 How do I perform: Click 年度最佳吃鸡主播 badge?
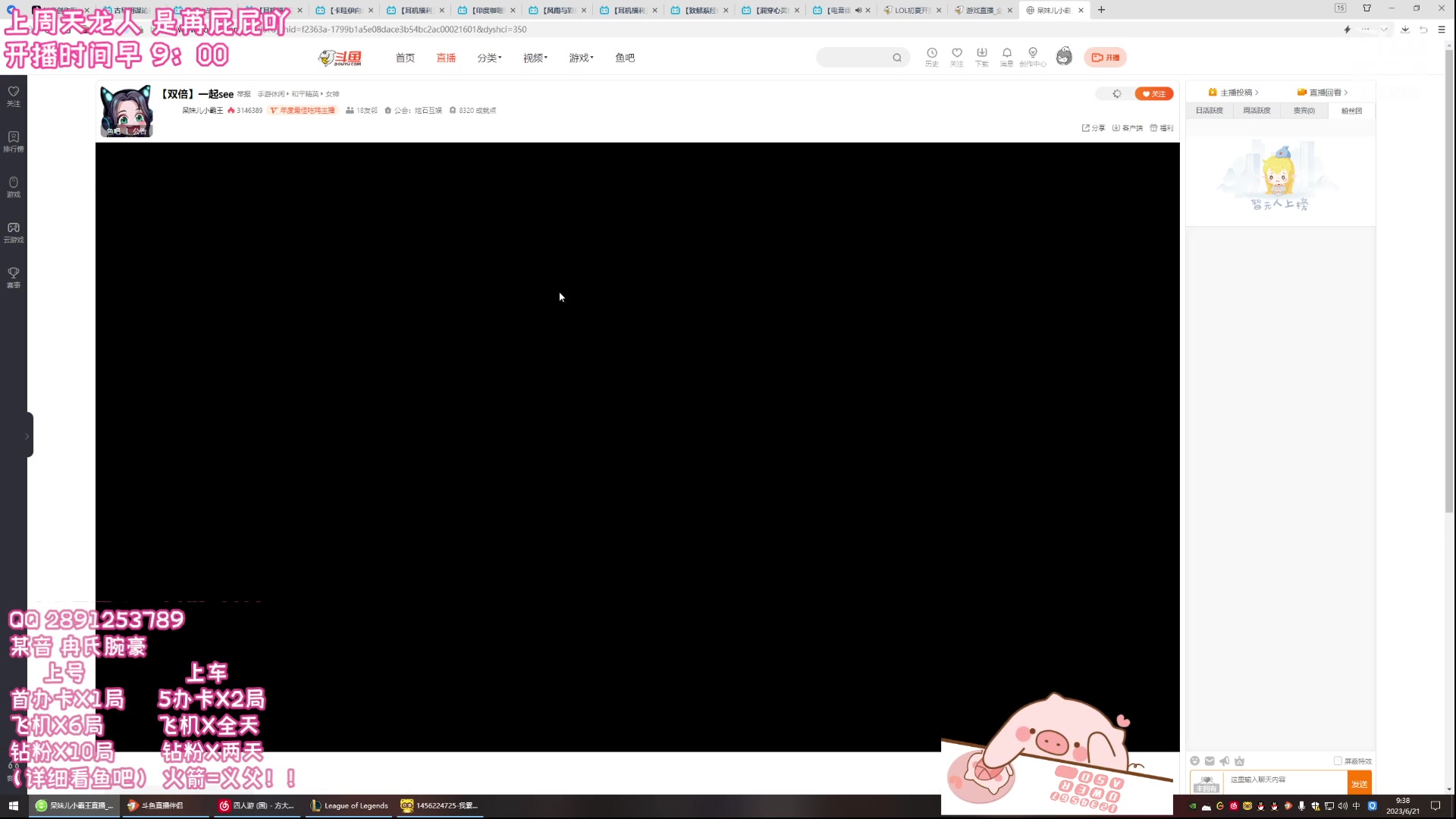[303, 111]
